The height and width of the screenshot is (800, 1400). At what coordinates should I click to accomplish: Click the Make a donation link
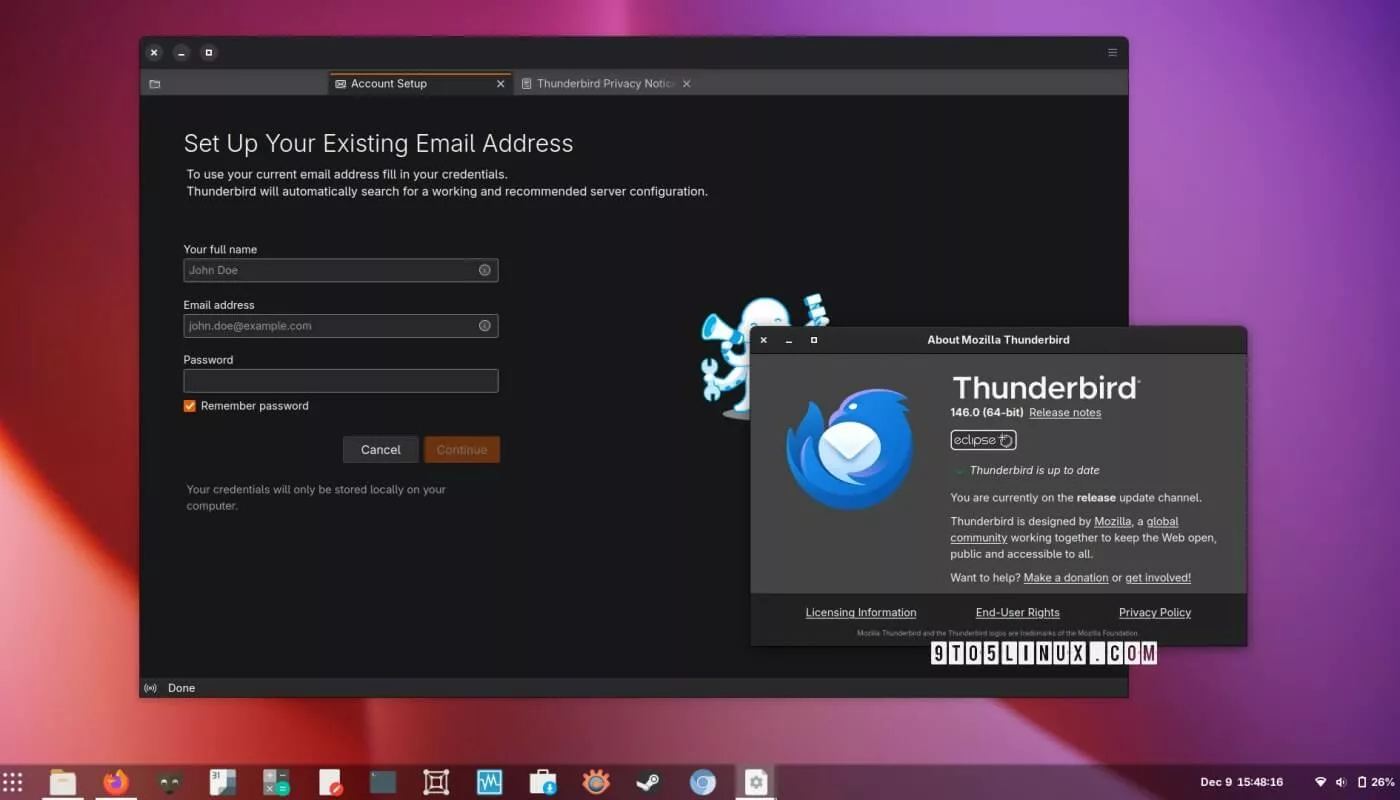[x=1066, y=578]
